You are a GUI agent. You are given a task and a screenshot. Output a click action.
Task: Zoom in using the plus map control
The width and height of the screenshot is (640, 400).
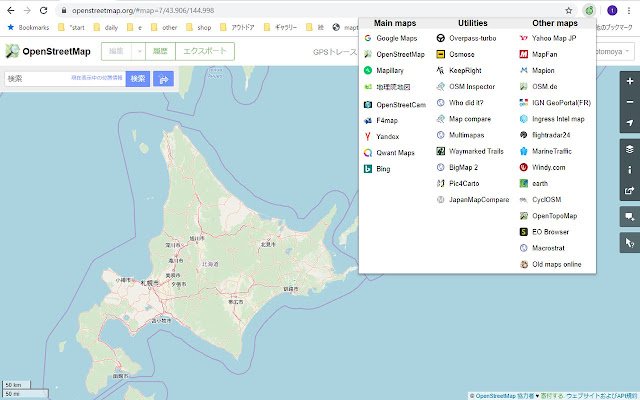pyautogui.click(x=630, y=81)
